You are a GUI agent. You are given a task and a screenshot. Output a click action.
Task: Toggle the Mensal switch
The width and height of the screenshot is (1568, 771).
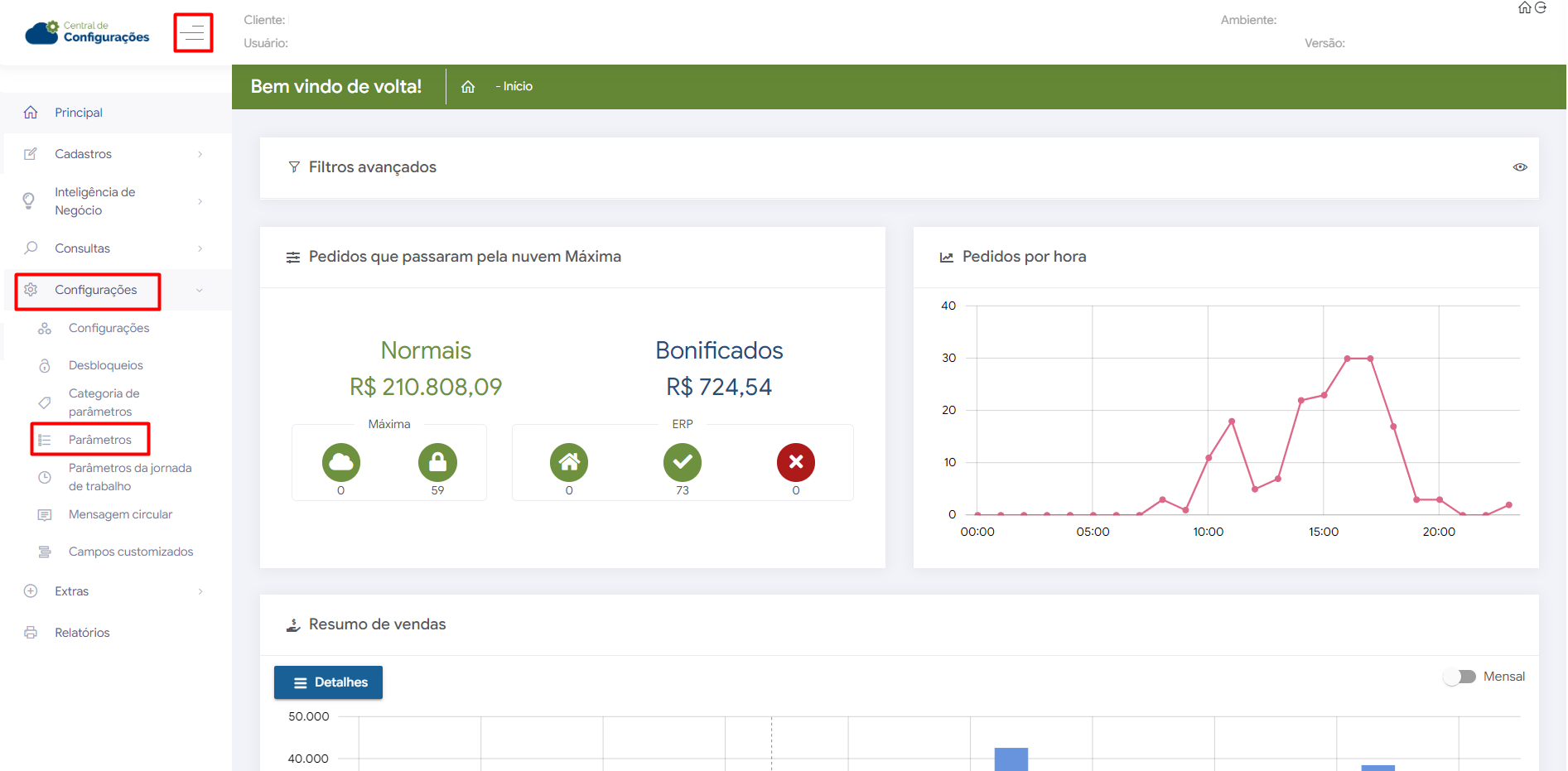click(1459, 677)
